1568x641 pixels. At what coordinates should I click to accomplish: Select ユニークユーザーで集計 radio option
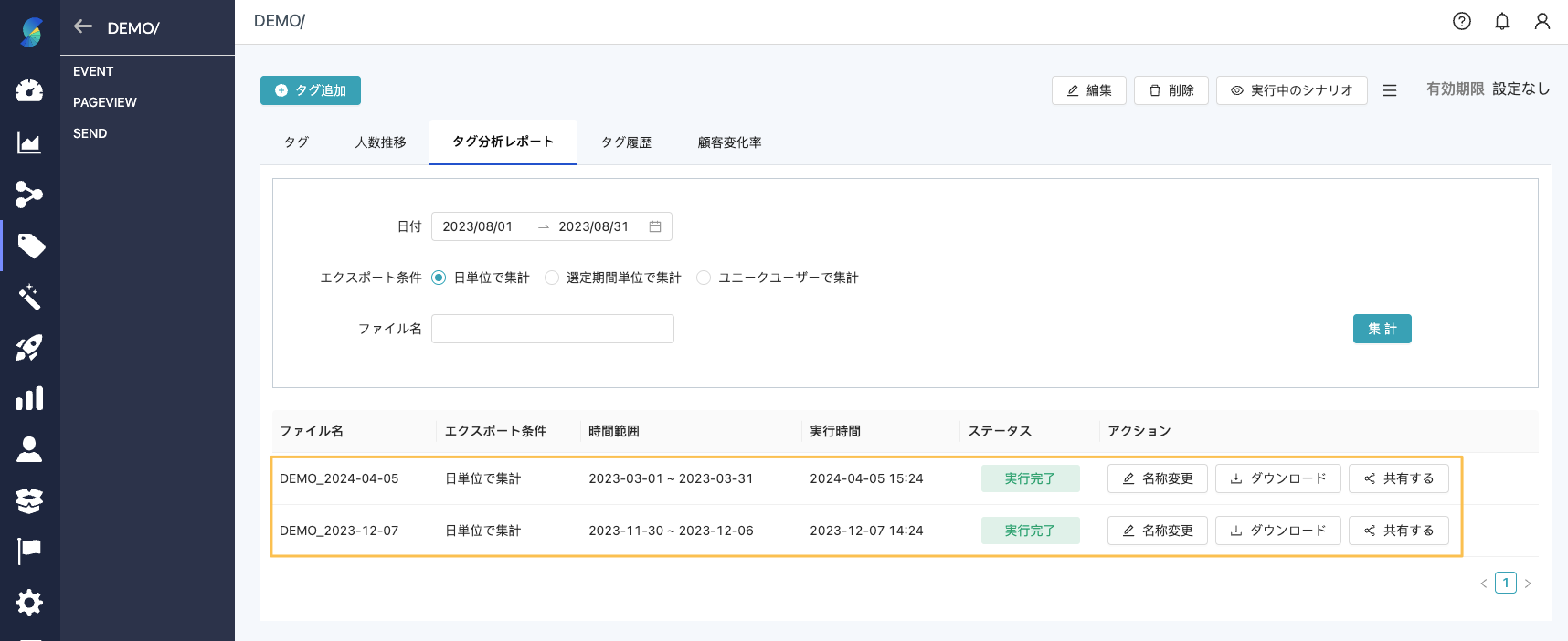704,278
